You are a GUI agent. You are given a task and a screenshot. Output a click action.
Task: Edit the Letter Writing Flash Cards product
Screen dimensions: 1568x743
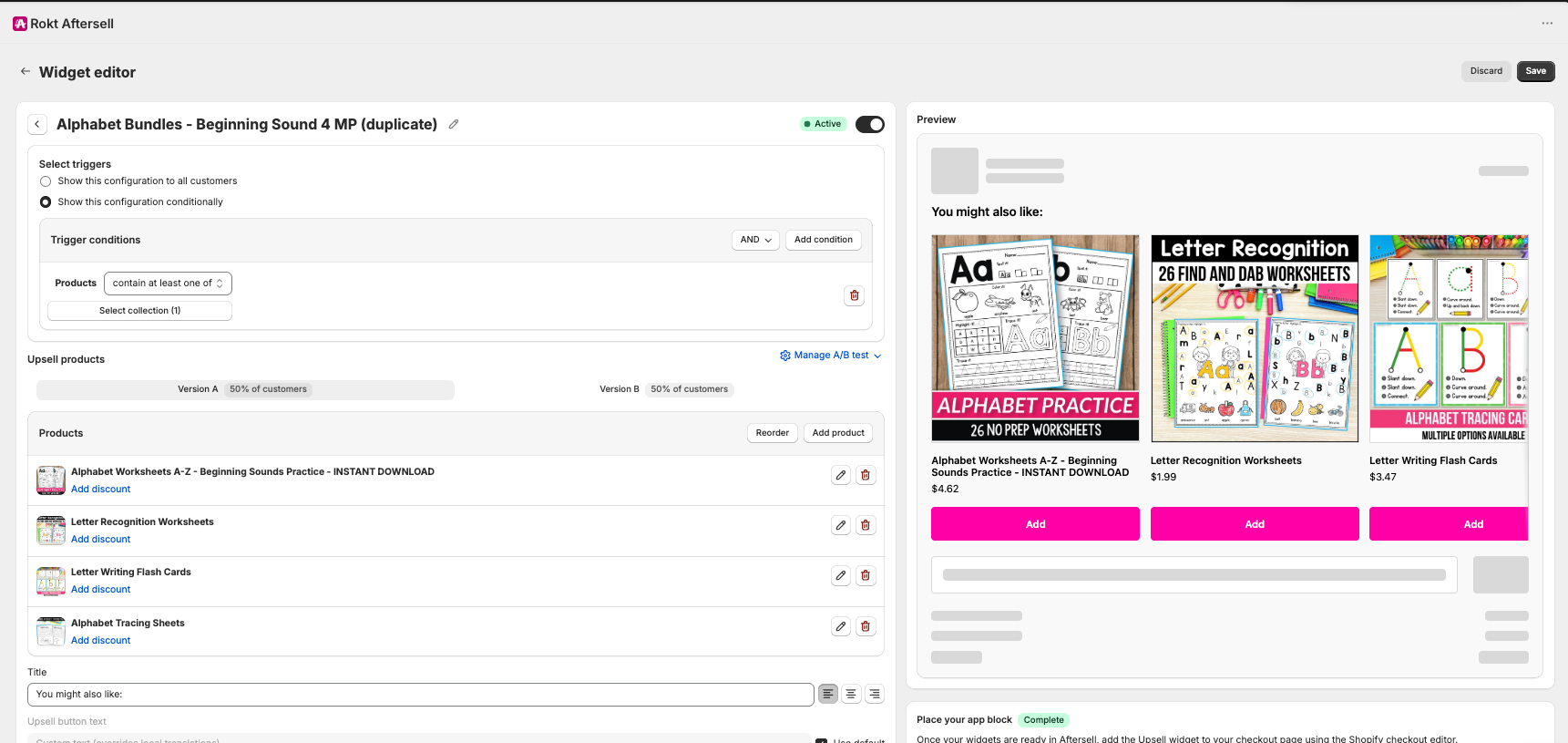pos(841,575)
